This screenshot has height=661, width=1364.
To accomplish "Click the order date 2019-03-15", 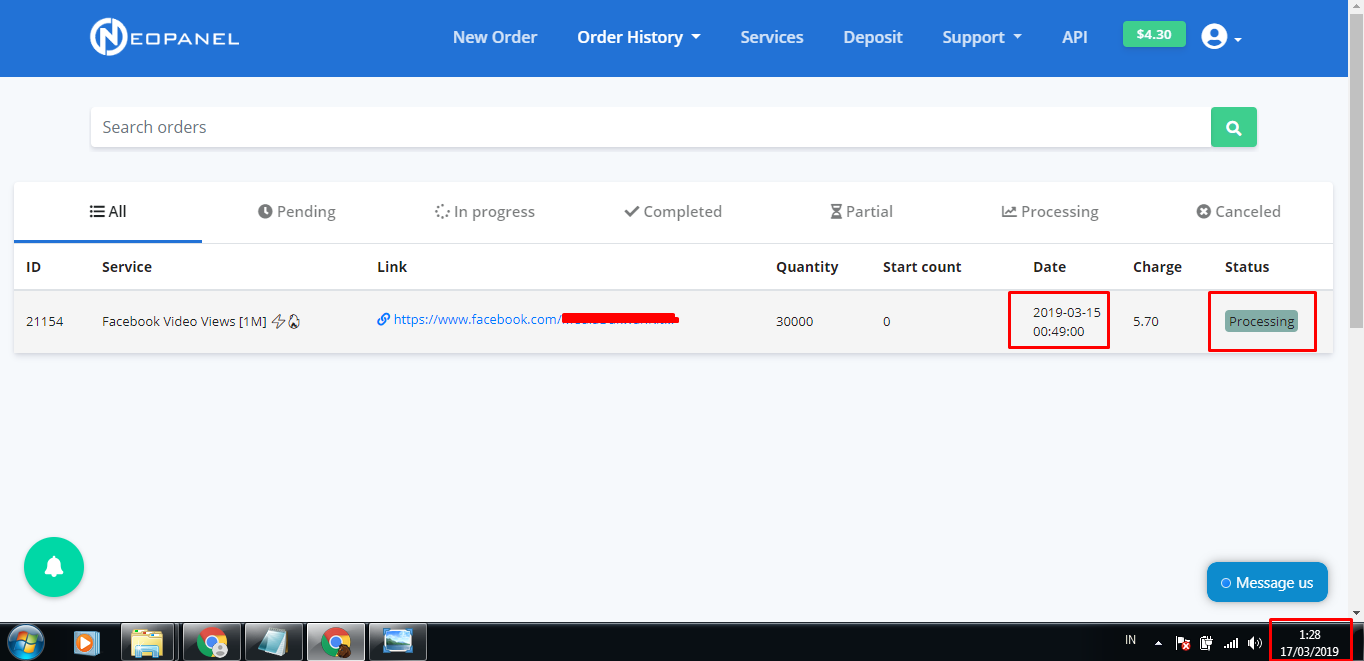I will [1067, 312].
